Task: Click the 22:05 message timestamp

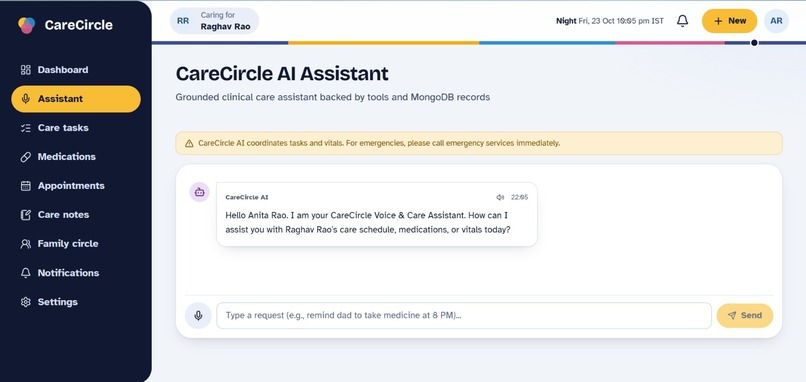Action: pos(520,197)
